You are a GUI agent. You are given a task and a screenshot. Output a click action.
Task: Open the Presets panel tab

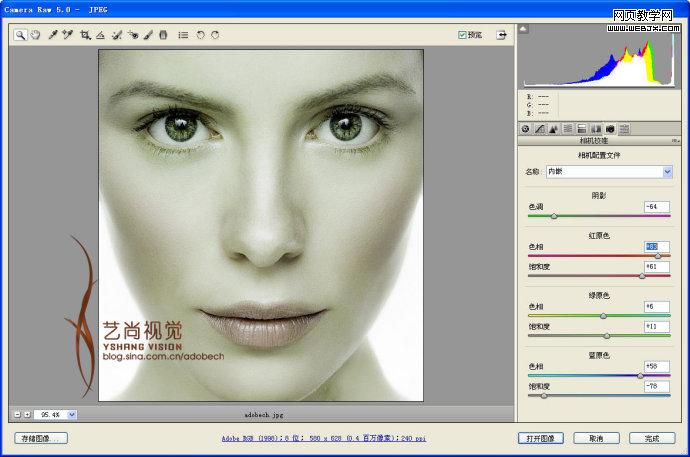tap(624, 129)
